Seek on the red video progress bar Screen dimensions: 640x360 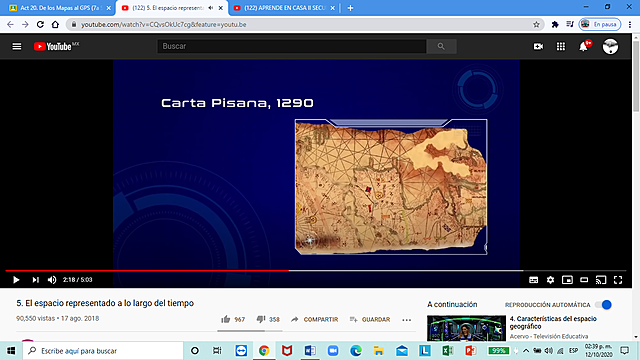click(x=147, y=270)
